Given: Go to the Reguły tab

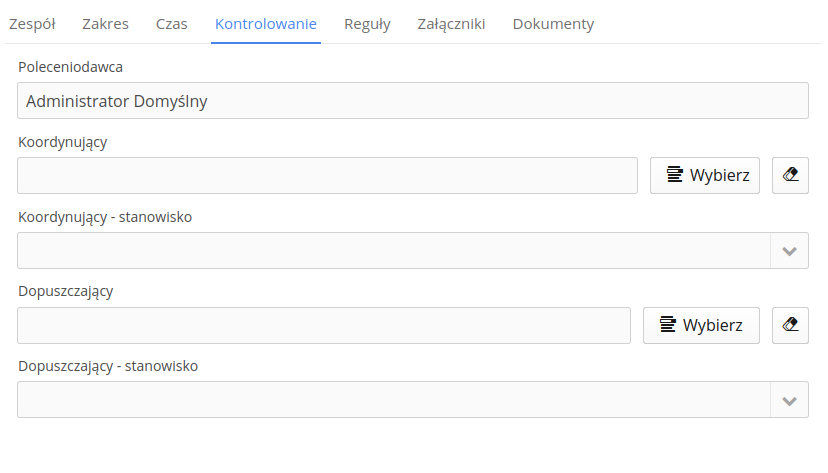Looking at the screenshot, I should (367, 24).
